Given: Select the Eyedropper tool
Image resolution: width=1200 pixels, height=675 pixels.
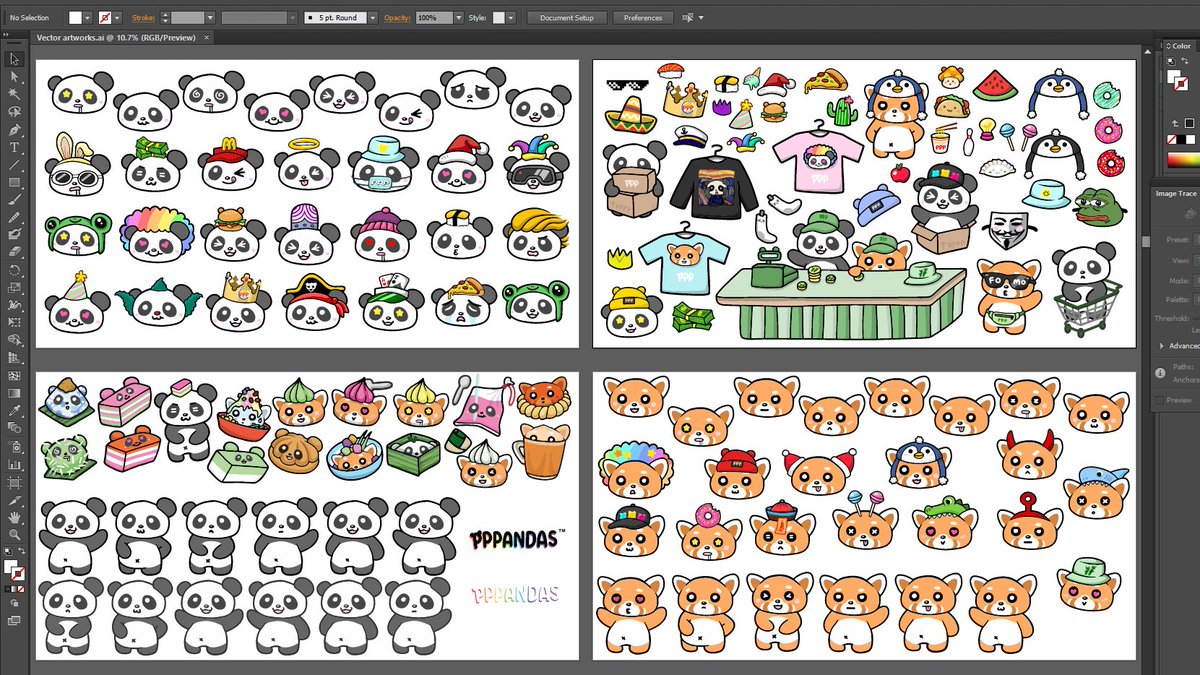Looking at the screenshot, I should (x=14, y=410).
